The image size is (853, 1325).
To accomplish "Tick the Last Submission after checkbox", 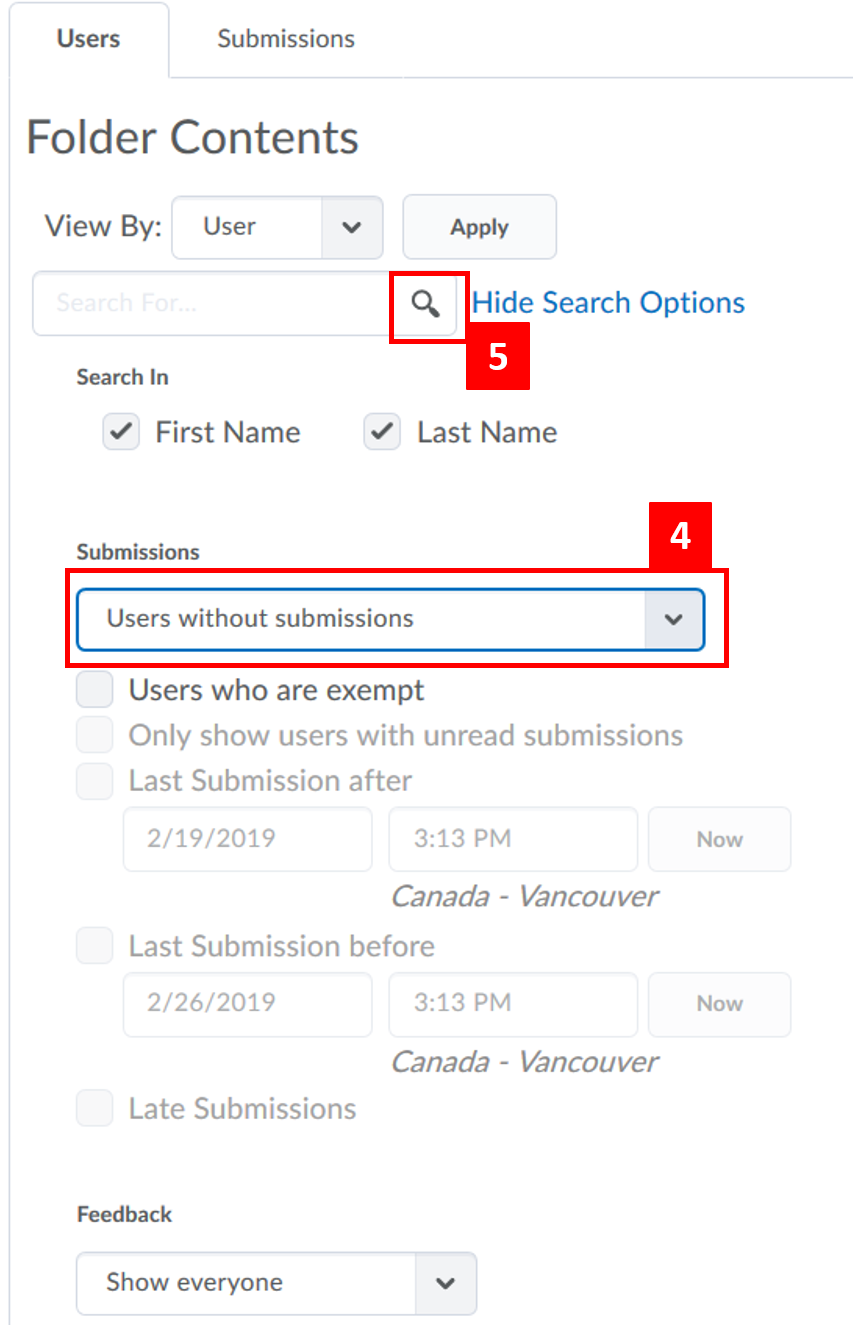I will (95, 780).
